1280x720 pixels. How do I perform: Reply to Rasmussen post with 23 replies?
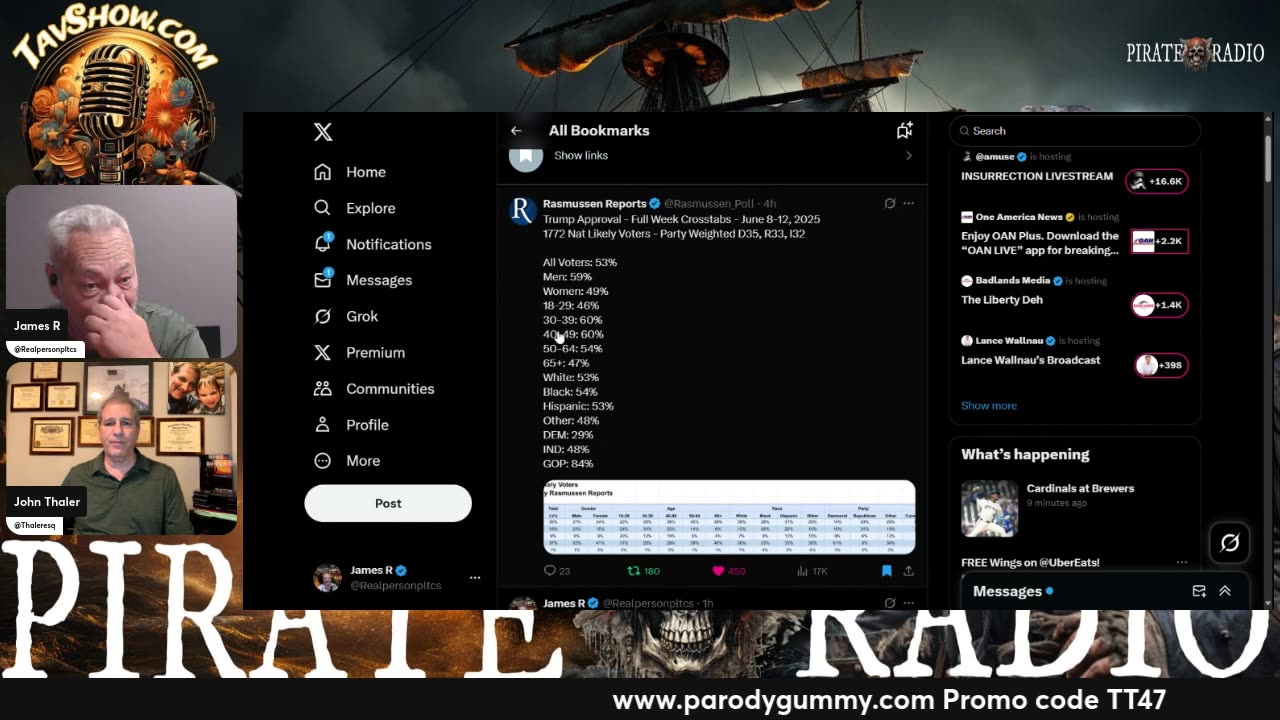coord(557,571)
